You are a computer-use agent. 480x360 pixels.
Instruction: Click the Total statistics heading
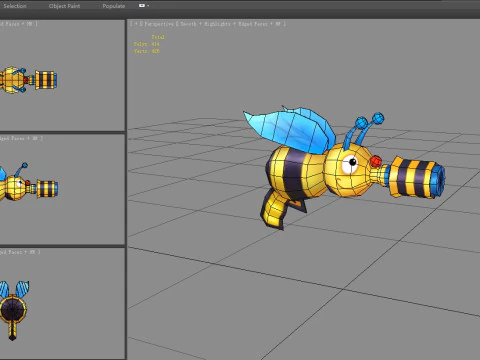(x=158, y=37)
